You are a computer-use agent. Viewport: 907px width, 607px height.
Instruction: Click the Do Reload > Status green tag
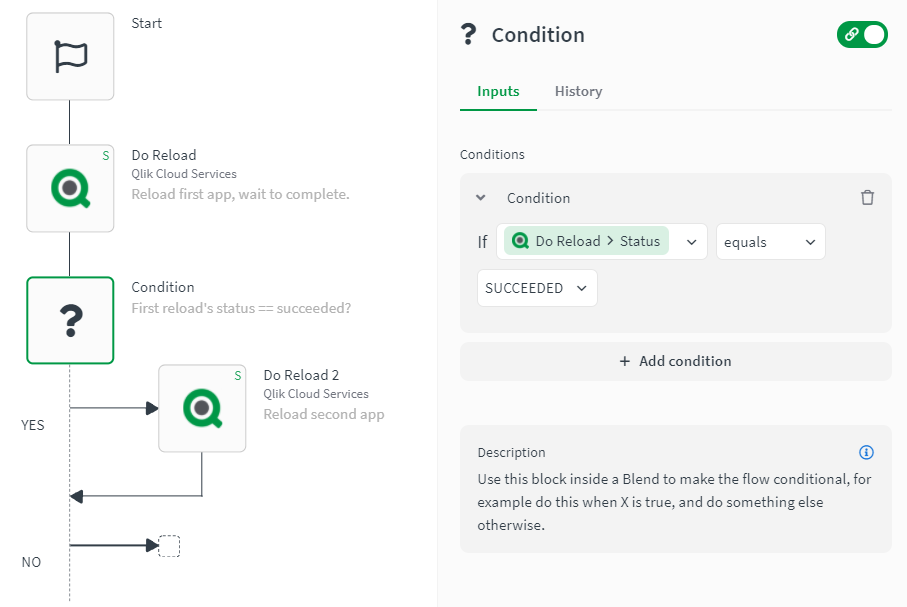click(x=587, y=241)
